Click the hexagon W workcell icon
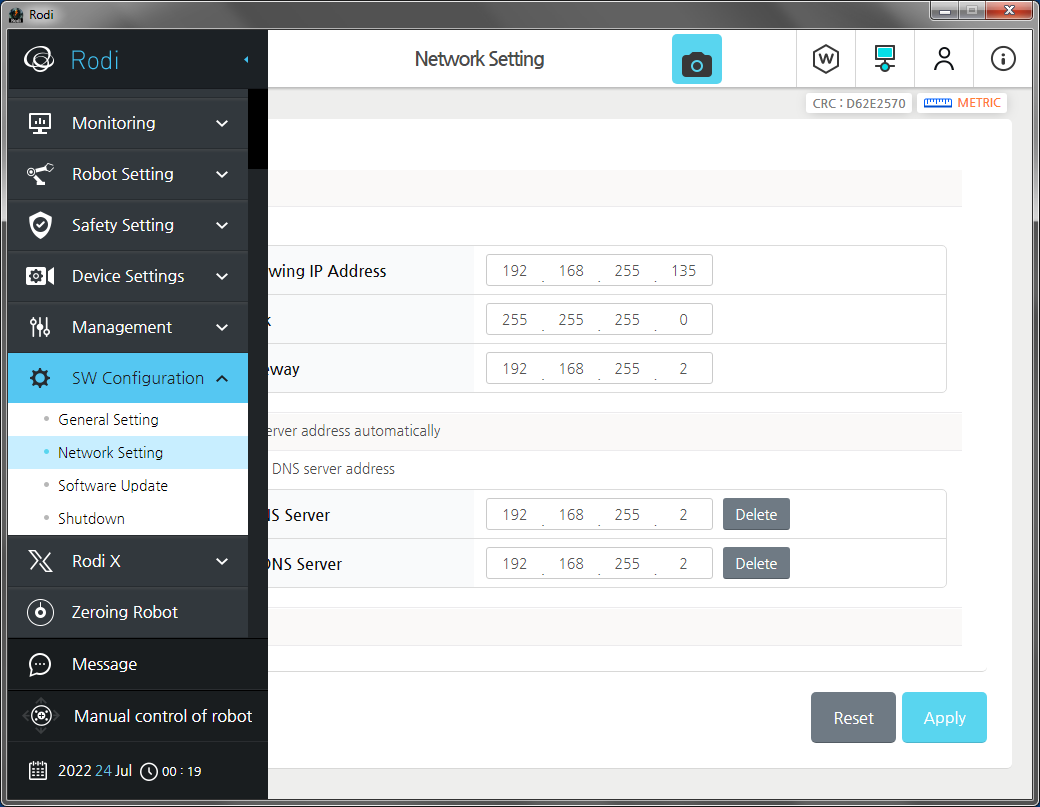This screenshot has width=1040, height=807. [826, 59]
